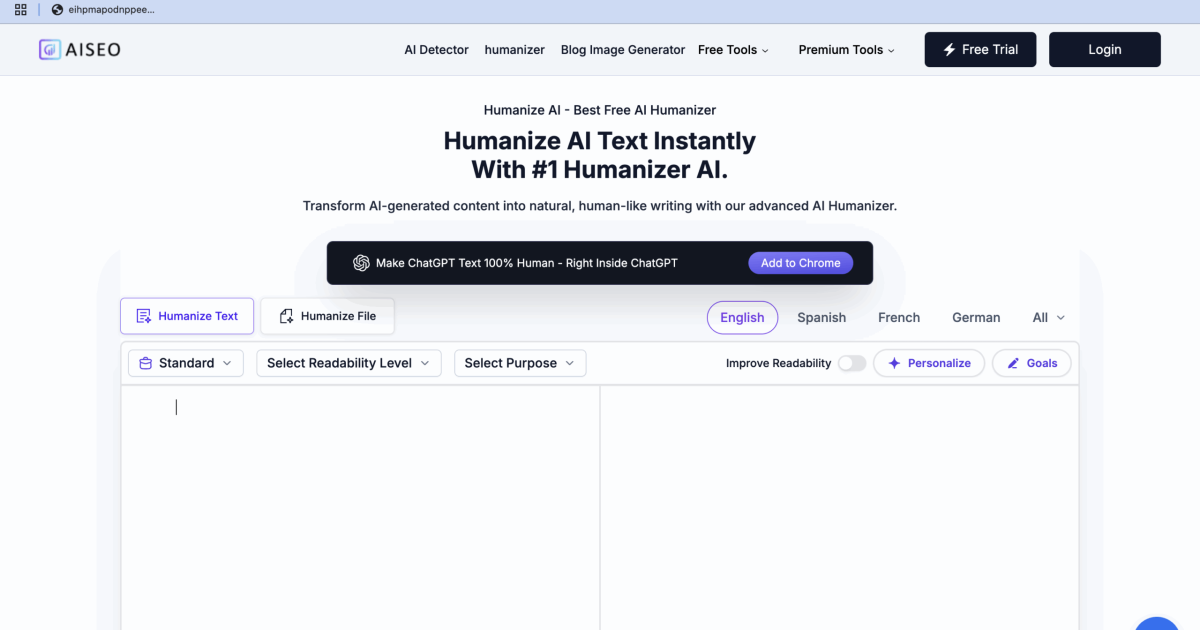Click the AISEO logo icon
This screenshot has width=1200, height=630.
[x=51, y=50]
